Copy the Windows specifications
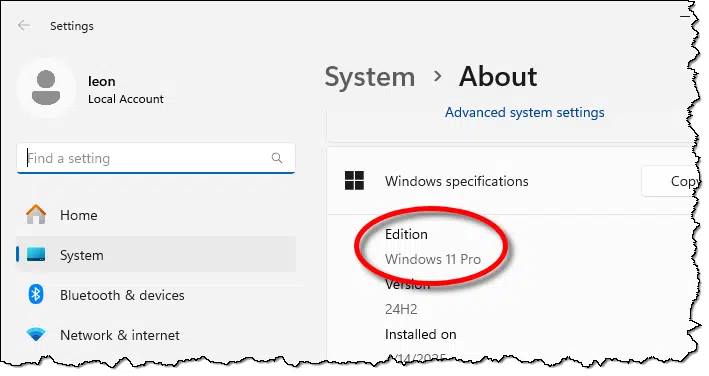The width and height of the screenshot is (709, 376). 670,181
